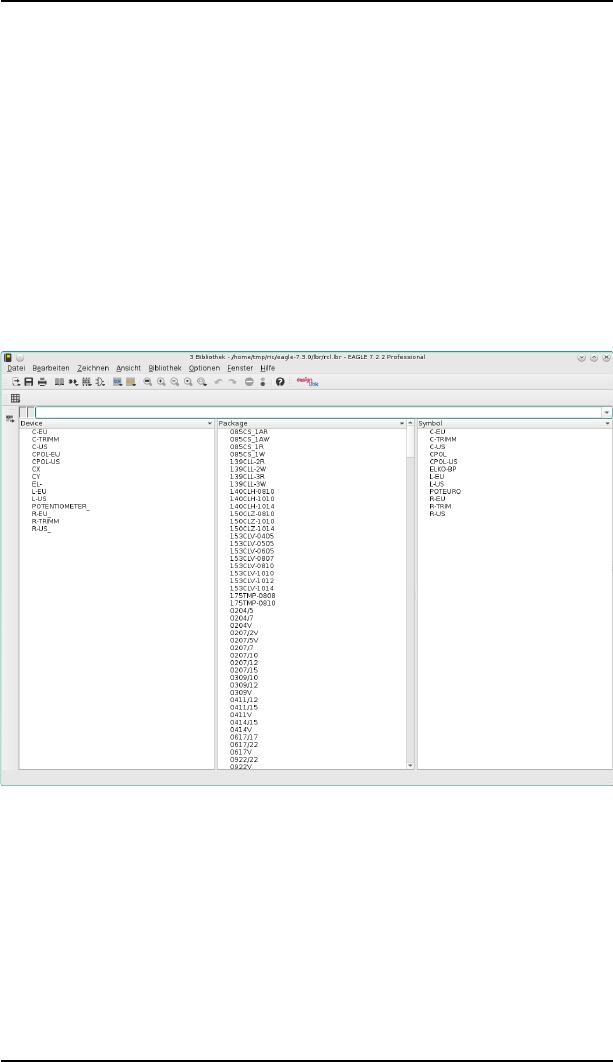Open the Zeichnen menu
The image size is (613, 1062).
click(x=93, y=368)
